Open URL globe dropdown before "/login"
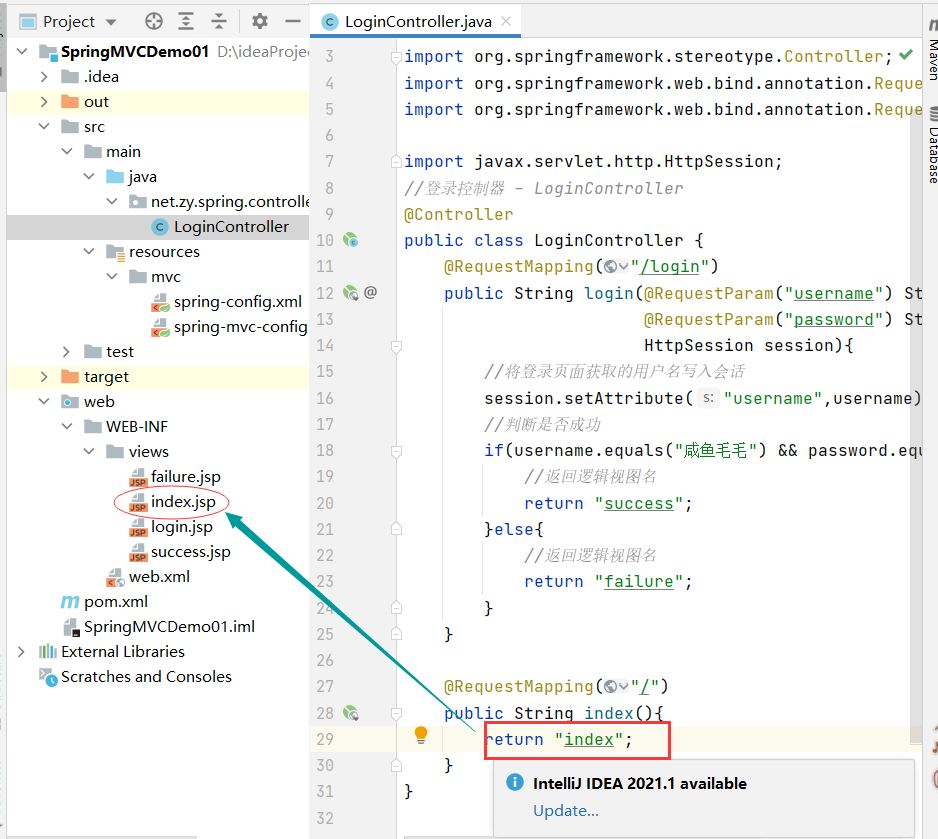Screen dimensions: 938x839 pos(616,267)
